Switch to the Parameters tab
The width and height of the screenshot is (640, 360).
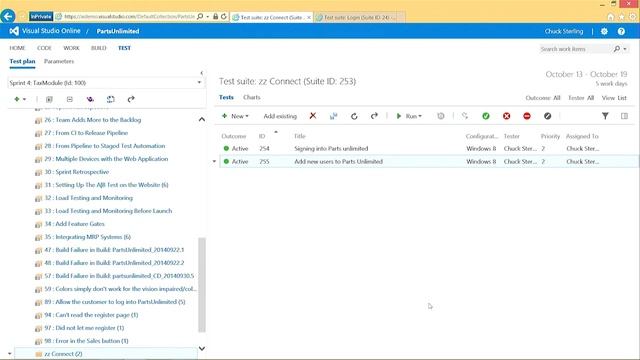point(59,61)
